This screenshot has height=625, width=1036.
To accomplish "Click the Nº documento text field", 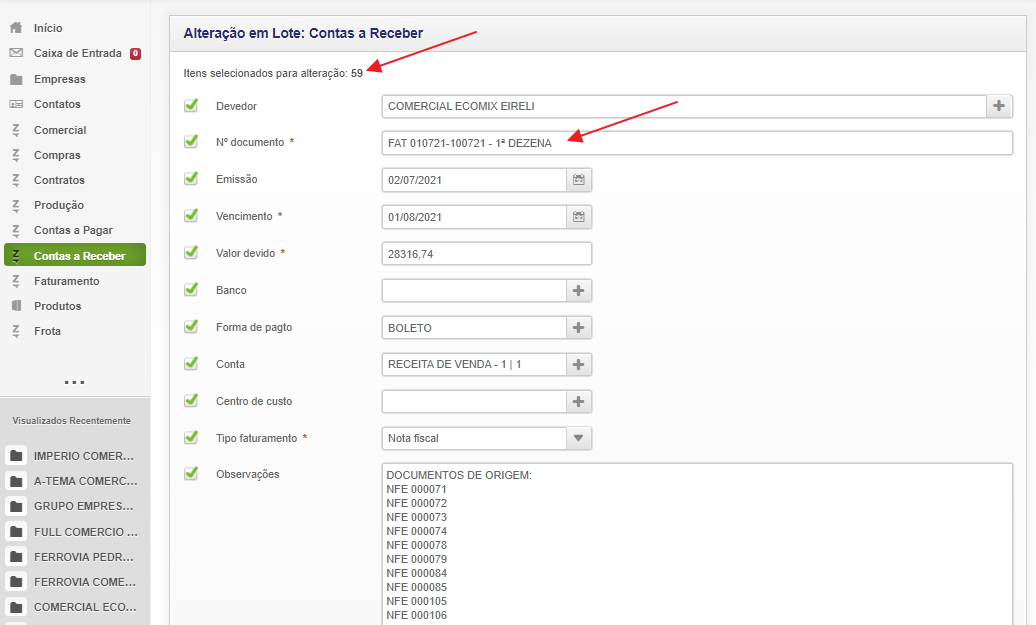I will [x=696, y=143].
